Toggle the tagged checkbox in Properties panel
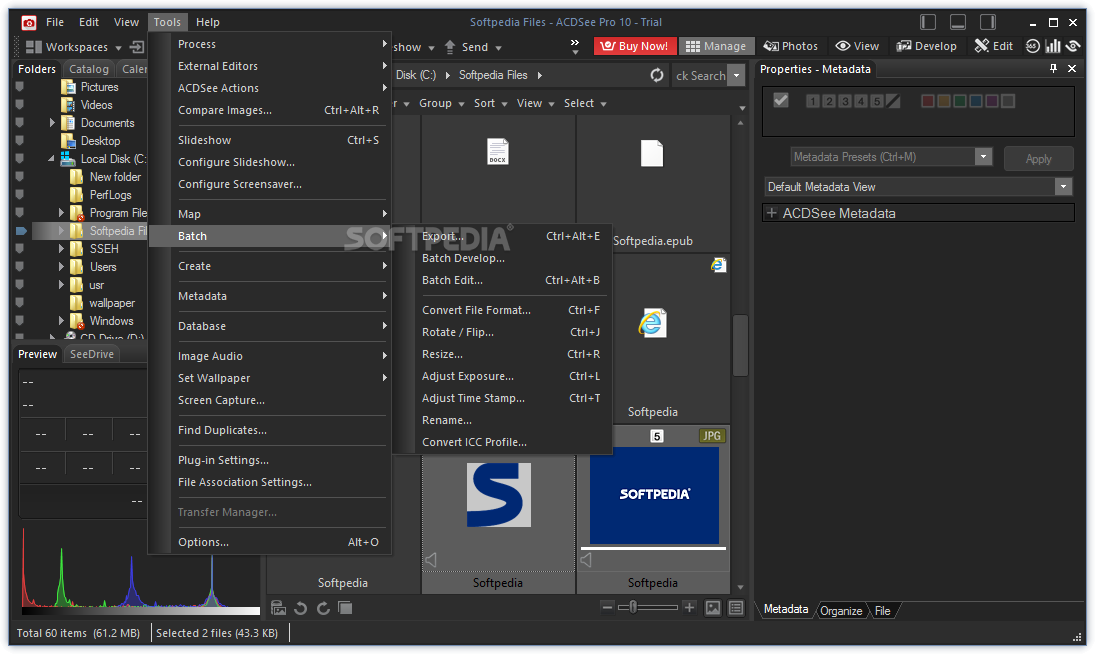This screenshot has width=1095, height=654. tap(781, 101)
